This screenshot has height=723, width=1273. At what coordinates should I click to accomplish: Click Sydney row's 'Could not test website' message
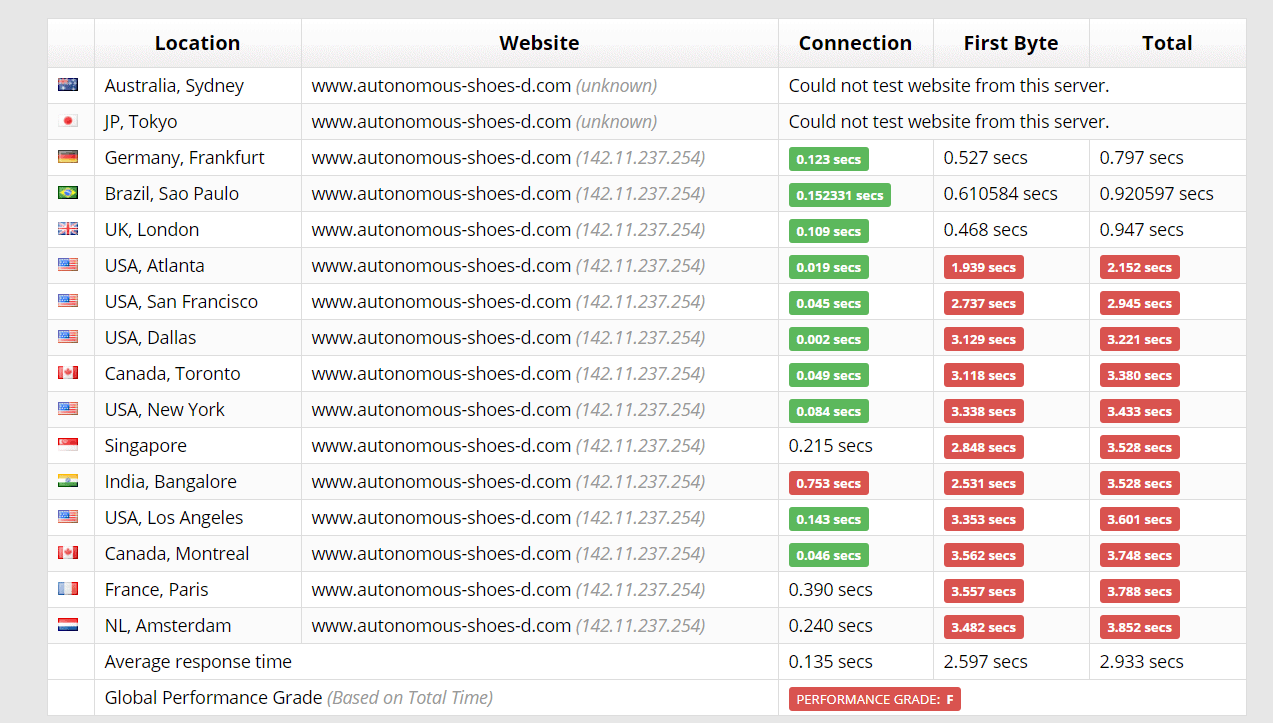click(949, 85)
